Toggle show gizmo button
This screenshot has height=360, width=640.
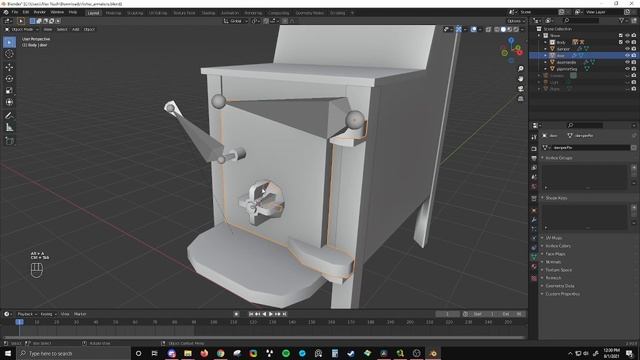coord(459,29)
